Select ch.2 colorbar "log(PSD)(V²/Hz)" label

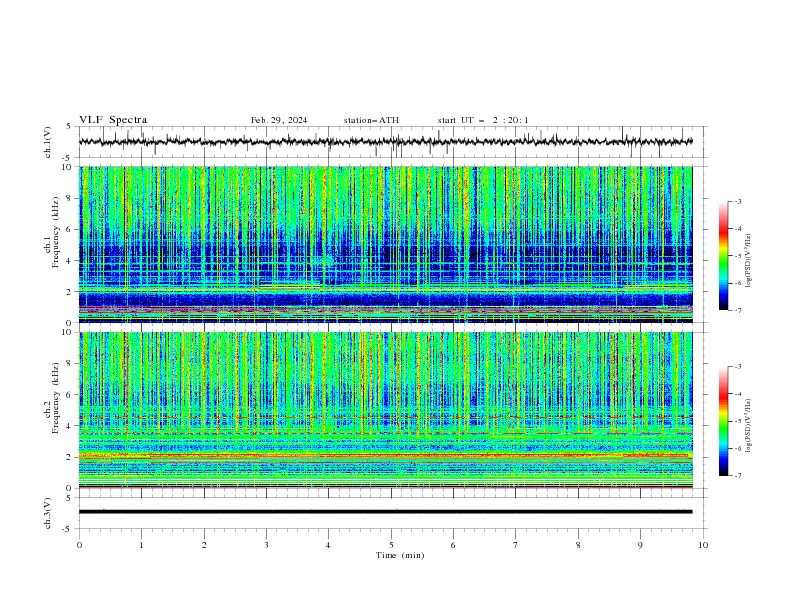click(748, 426)
